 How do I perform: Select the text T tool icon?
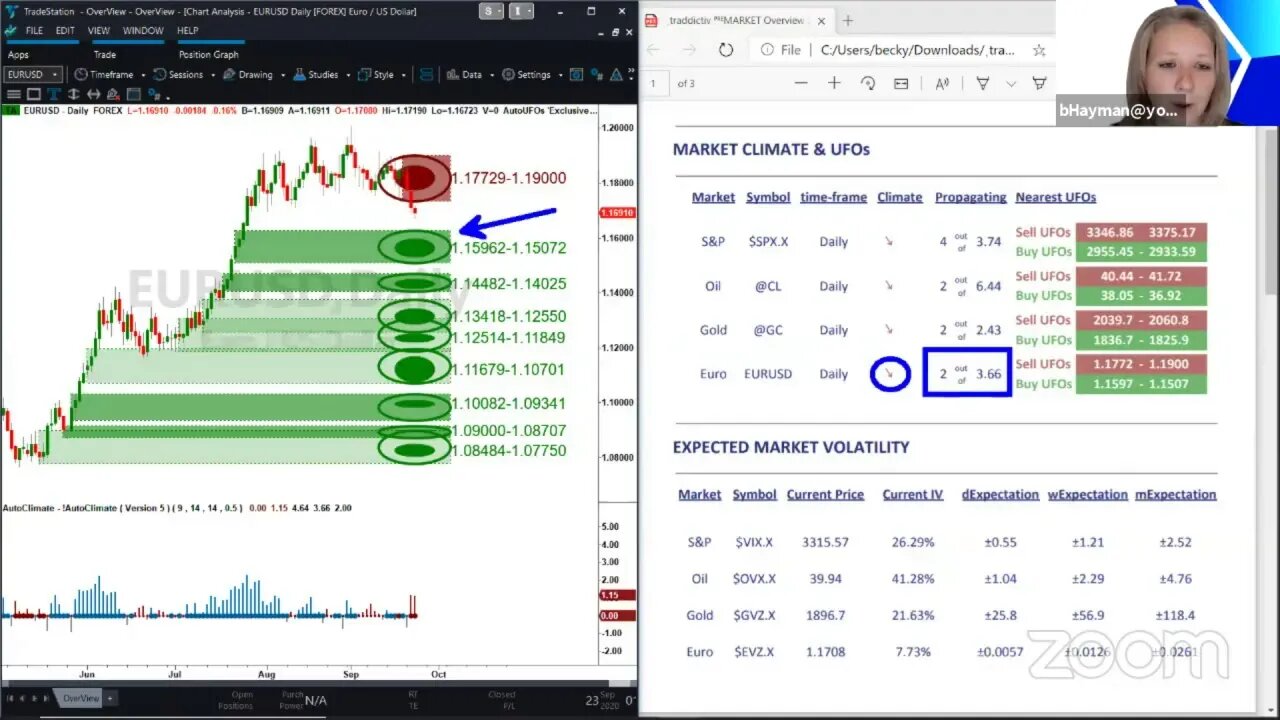[x=54, y=94]
